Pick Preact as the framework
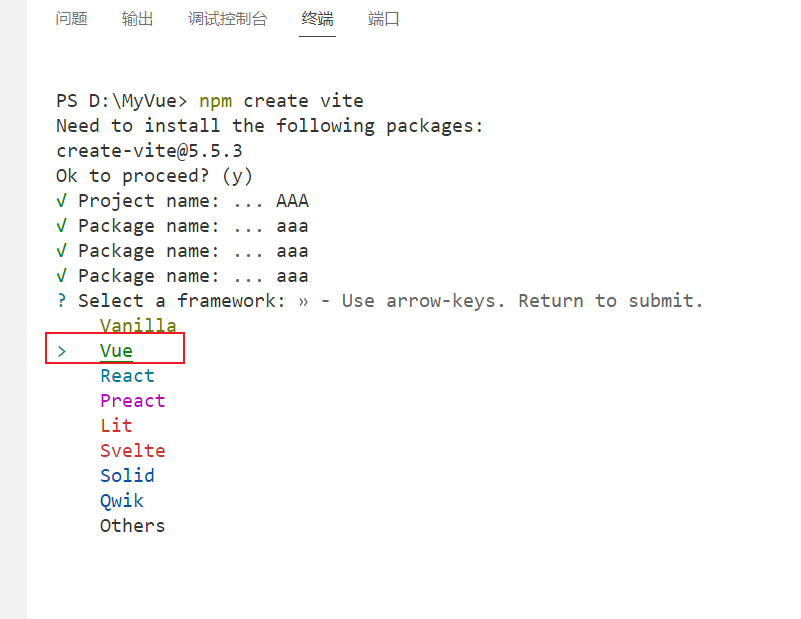This screenshot has height=619, width=801. click(x=132, y=400)
